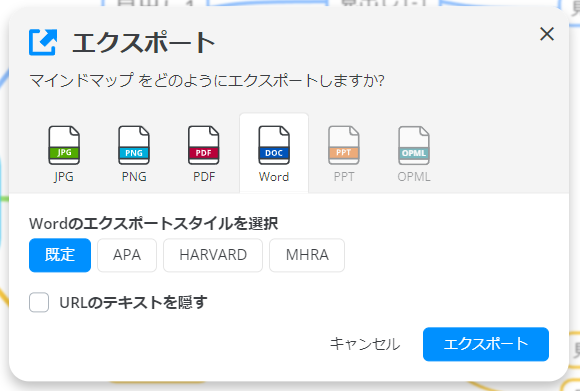Pick the PDF export format icon
The width and height of the screenshot is (580, 391).
(x=204, y=145)
